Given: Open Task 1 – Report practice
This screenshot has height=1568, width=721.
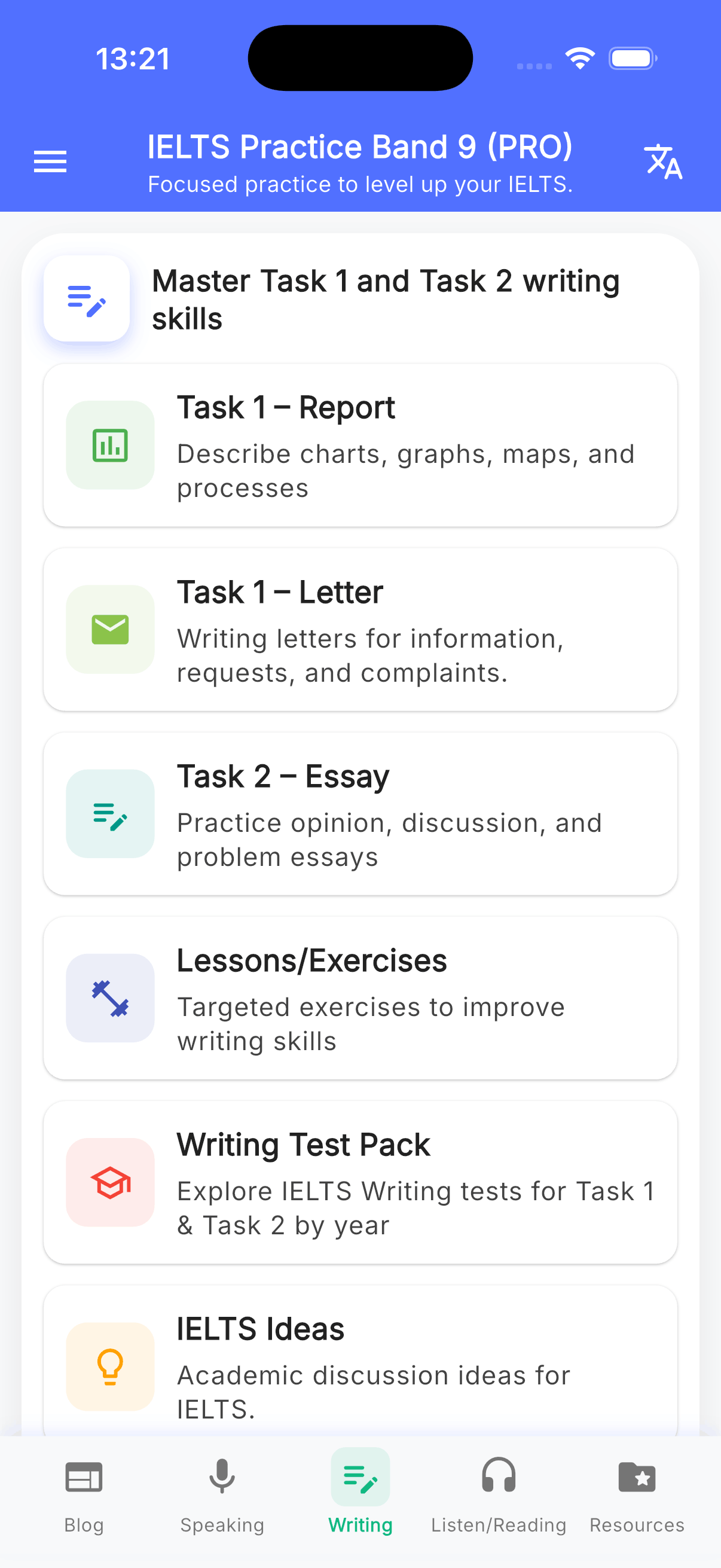Looking at the screenshot, I should click(x=360, y=445).
